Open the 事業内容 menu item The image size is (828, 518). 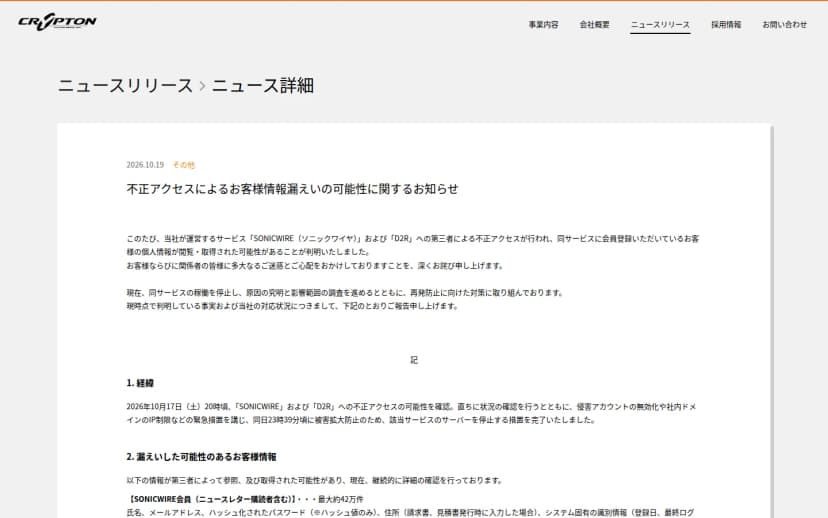(543, 24)
